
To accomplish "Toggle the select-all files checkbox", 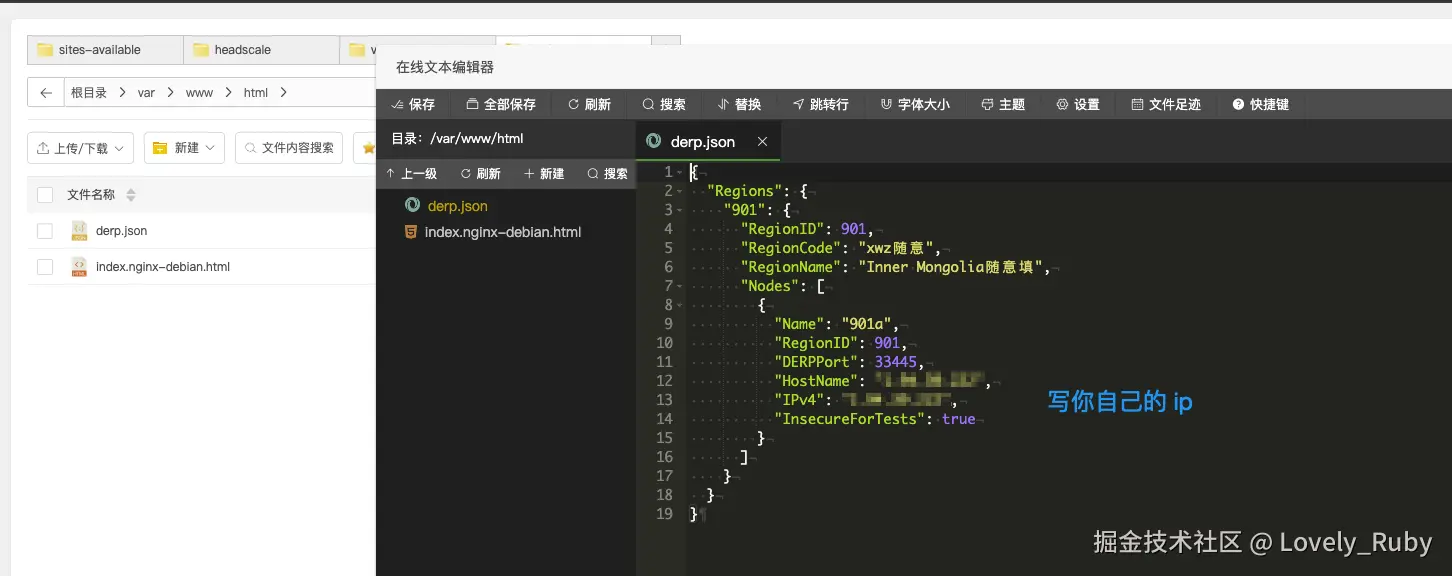I will tap(45, 195).
